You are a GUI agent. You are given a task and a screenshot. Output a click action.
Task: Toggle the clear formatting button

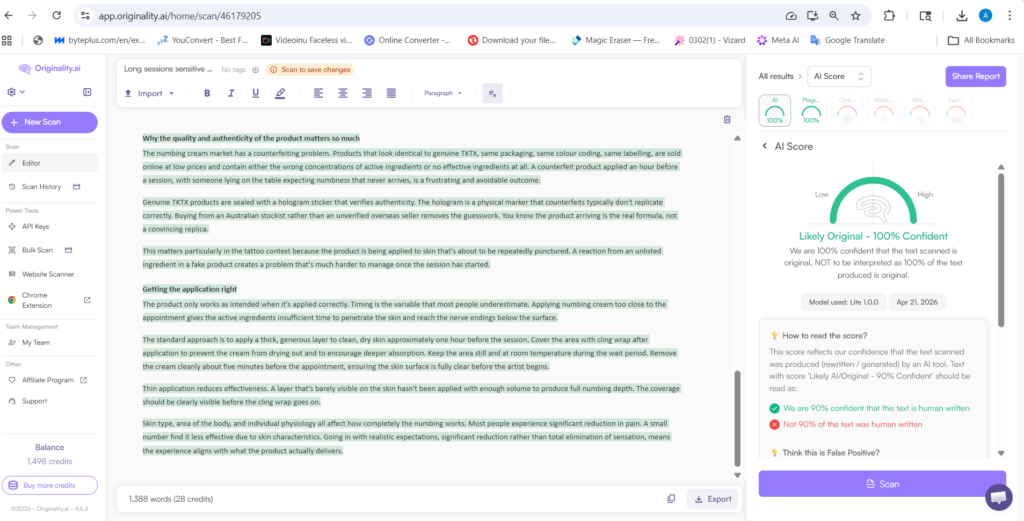click(492, 93)
